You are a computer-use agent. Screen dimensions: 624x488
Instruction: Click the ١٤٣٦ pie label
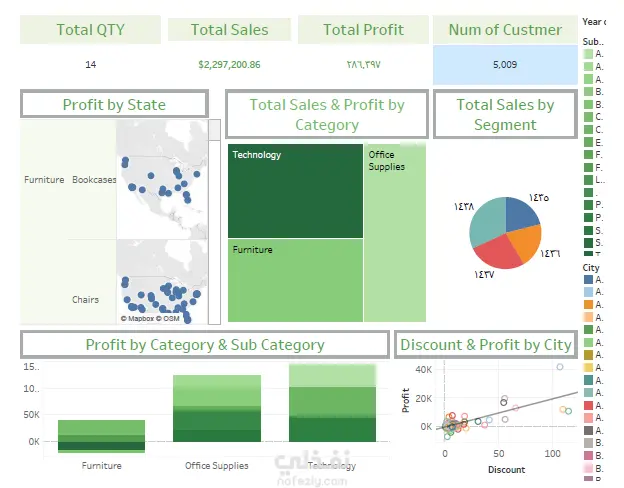[x=550, y=253]
